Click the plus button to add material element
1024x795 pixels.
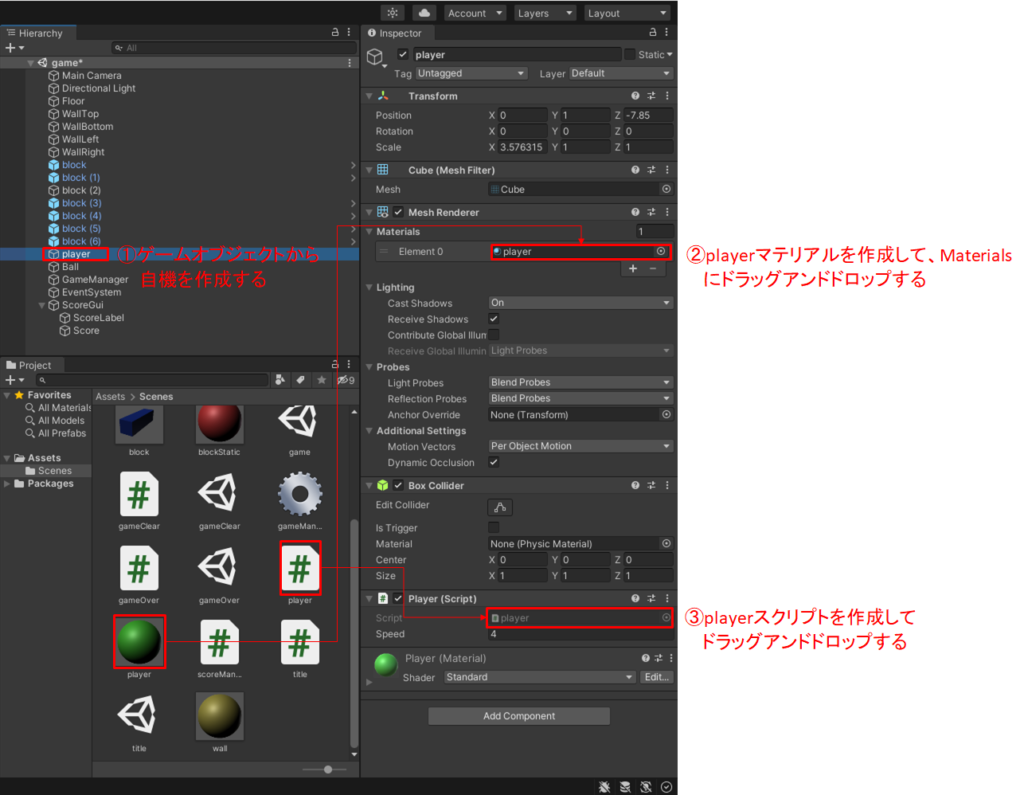632,269
